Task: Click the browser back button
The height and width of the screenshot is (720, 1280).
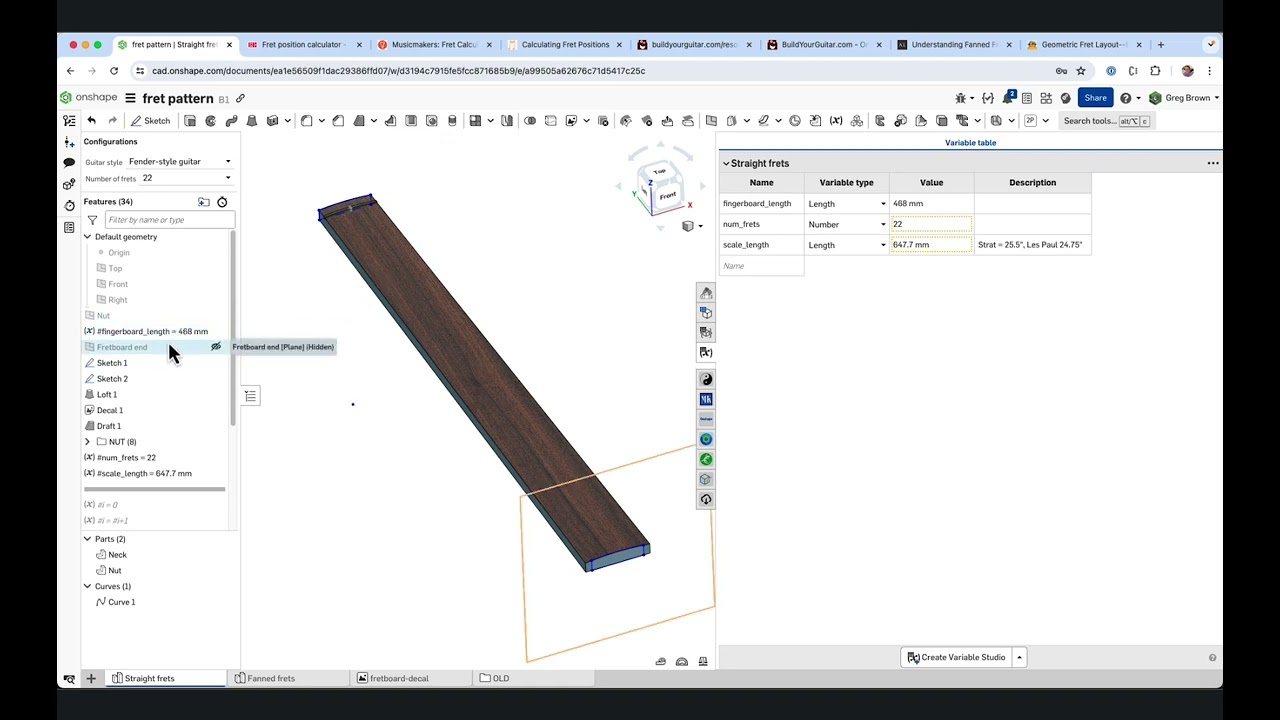Action: coord(70,71)
